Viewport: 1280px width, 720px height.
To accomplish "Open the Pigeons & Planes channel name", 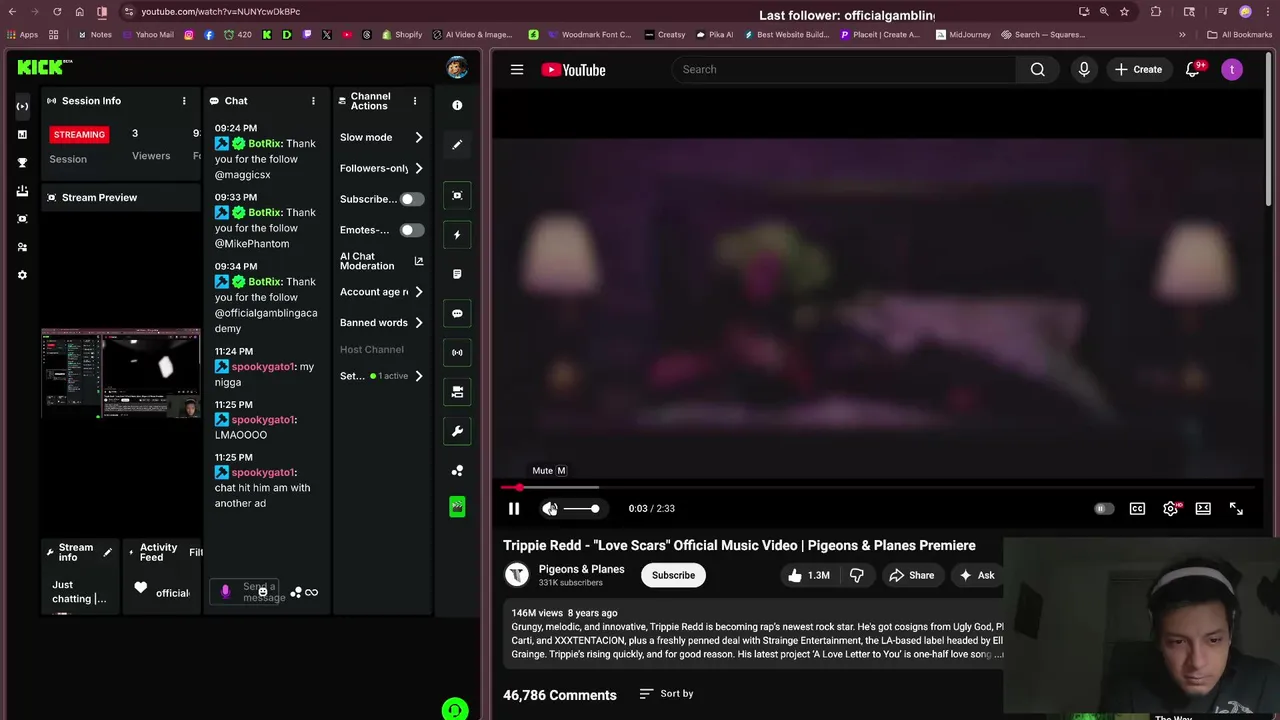I will coord(581,569).
